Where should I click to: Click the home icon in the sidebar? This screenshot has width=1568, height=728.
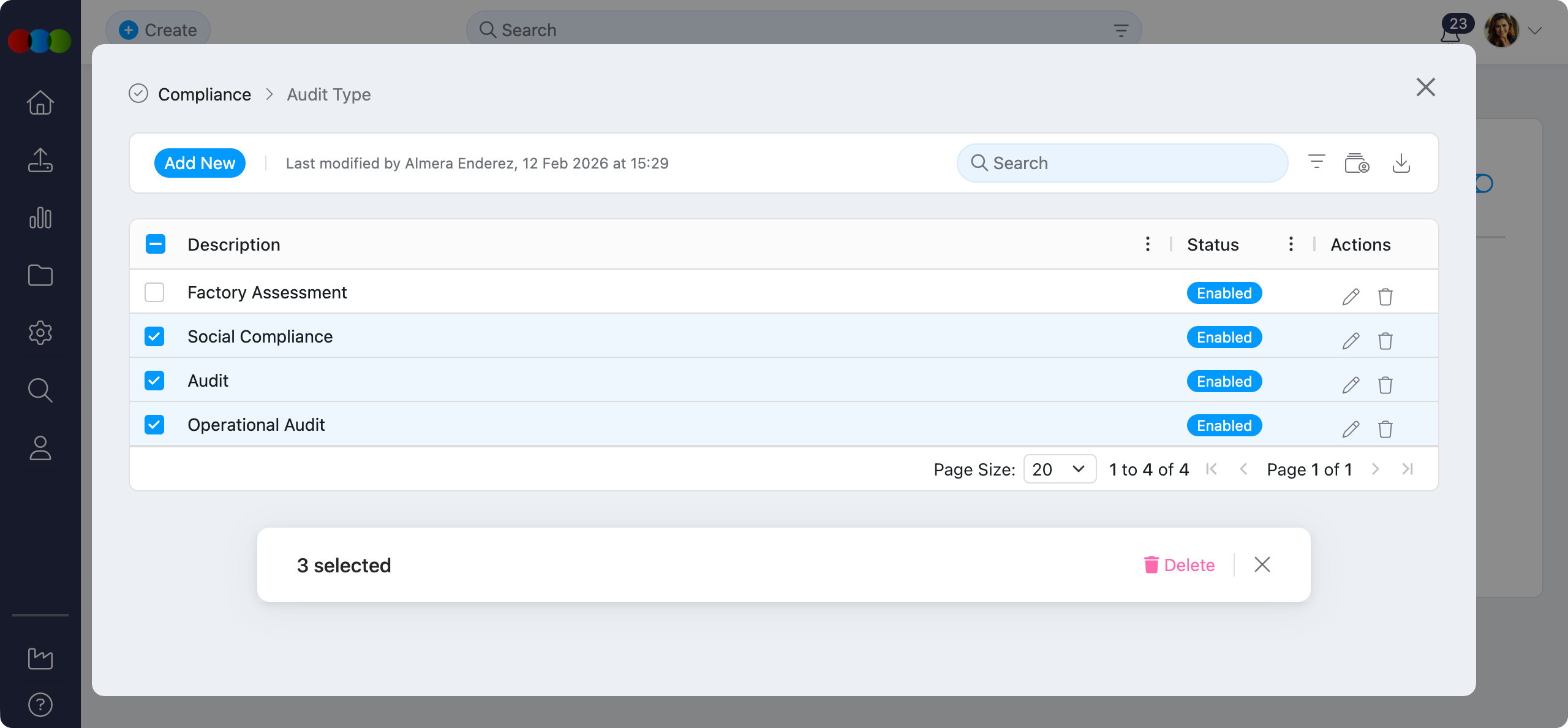[x=40, y=102]
